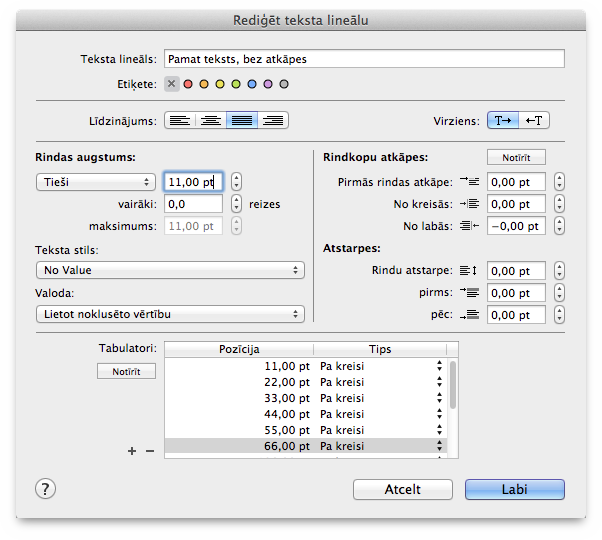Open tab type popup for 55,00 pt

point(439,430)
